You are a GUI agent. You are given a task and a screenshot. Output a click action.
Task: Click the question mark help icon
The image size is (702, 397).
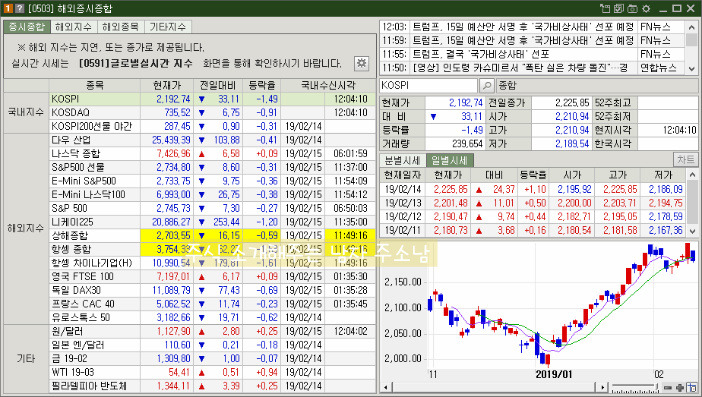pos(19,9)
